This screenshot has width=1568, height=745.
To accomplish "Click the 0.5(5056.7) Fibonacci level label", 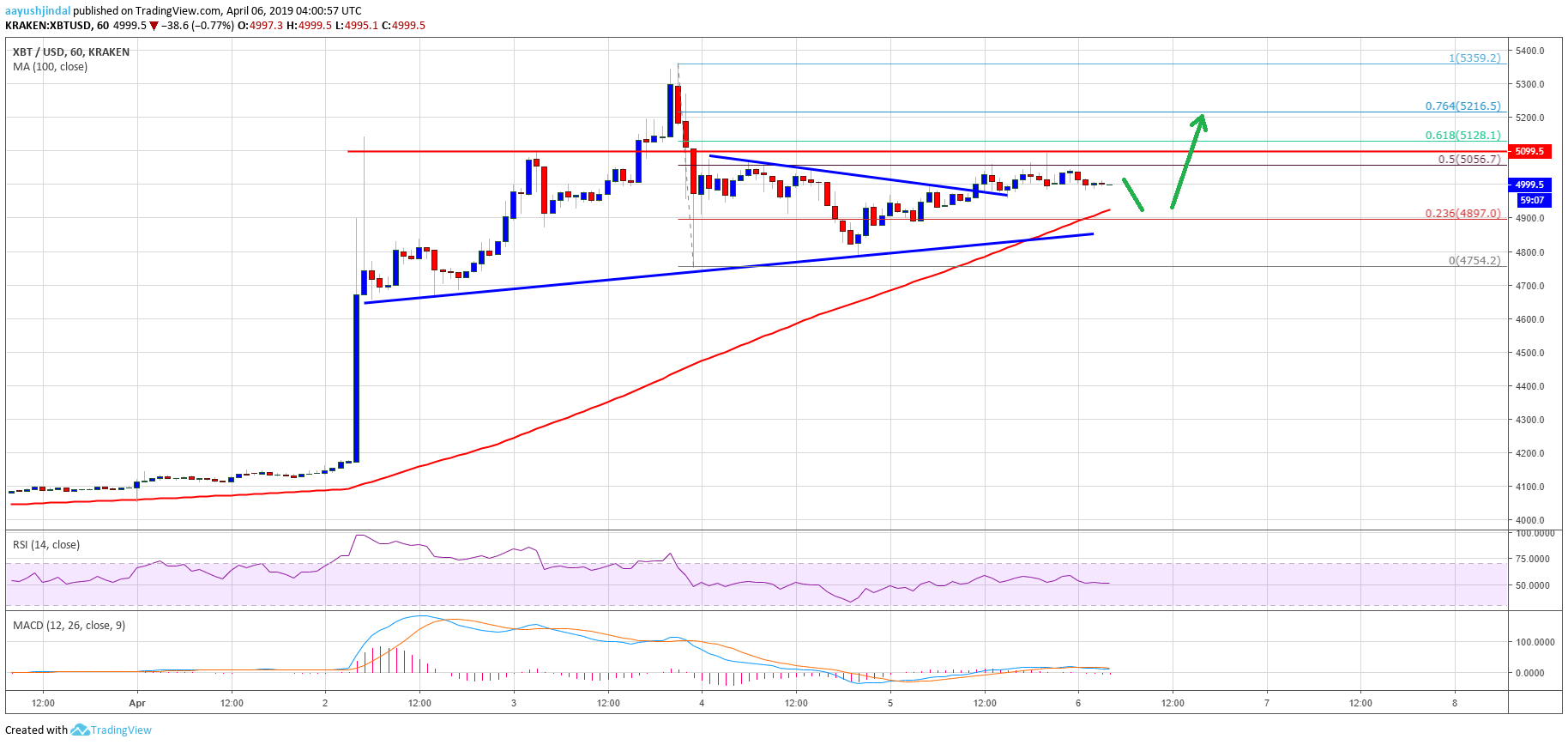I will click(x=1468, y=160).
